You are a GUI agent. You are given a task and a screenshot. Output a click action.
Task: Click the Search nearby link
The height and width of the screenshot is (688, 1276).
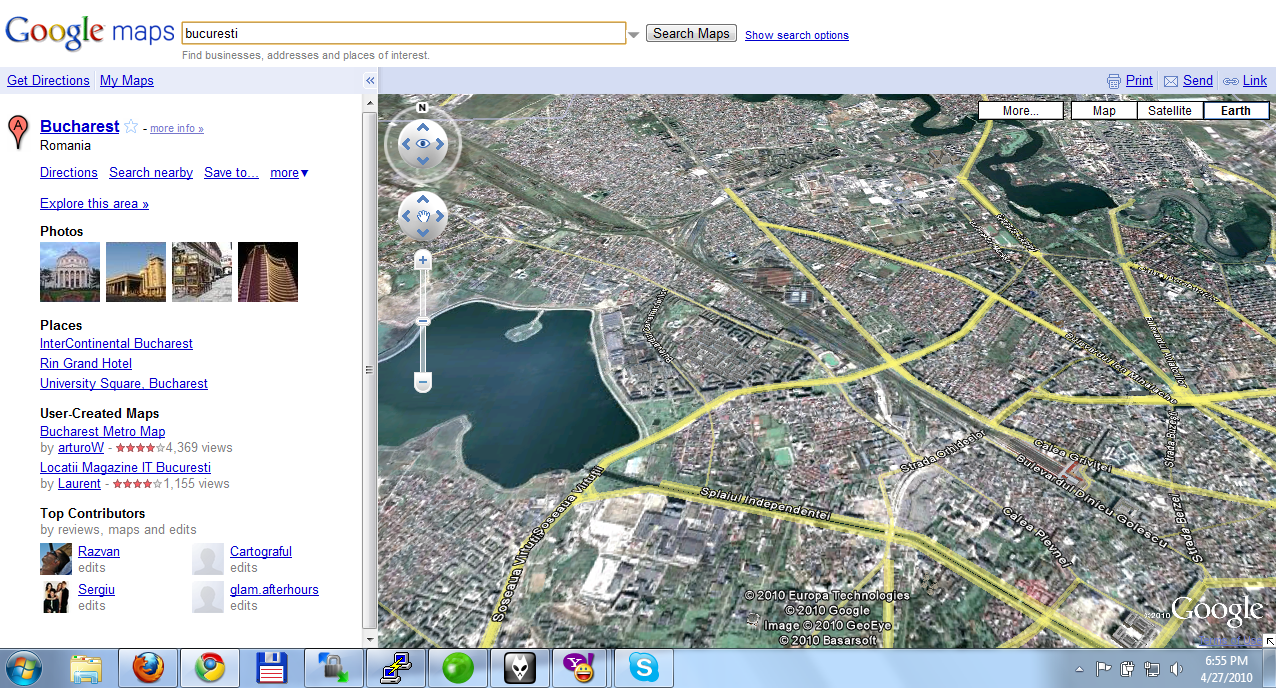coord(151,173)
